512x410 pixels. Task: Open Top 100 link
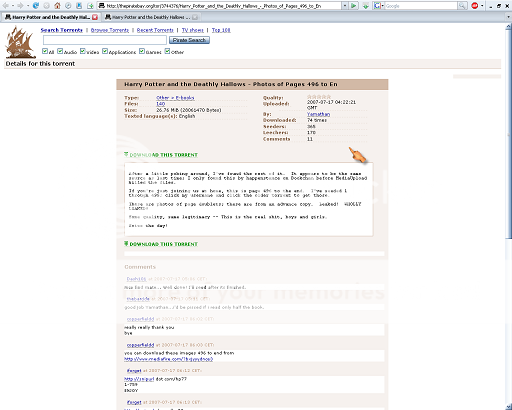[221, 30]
